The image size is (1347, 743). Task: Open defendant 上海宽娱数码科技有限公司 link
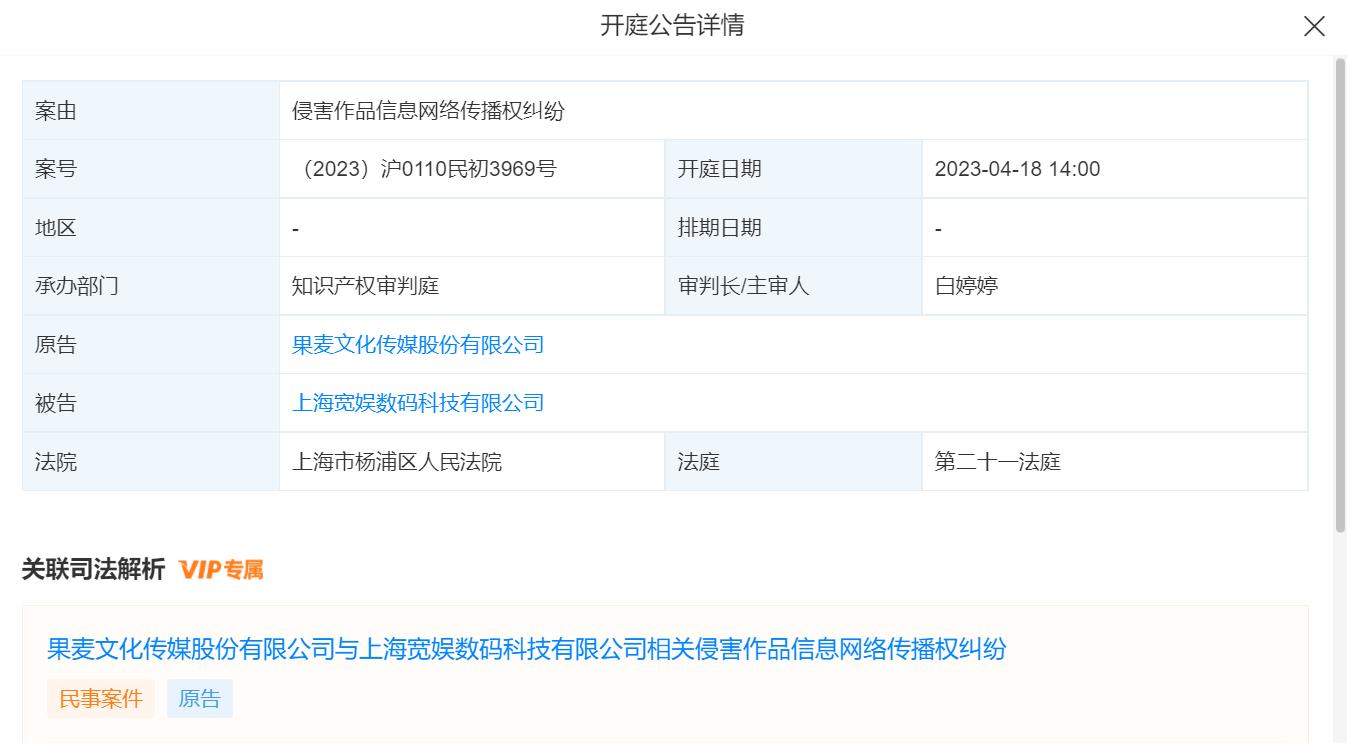pyautogui.click(x=418, y=403)
